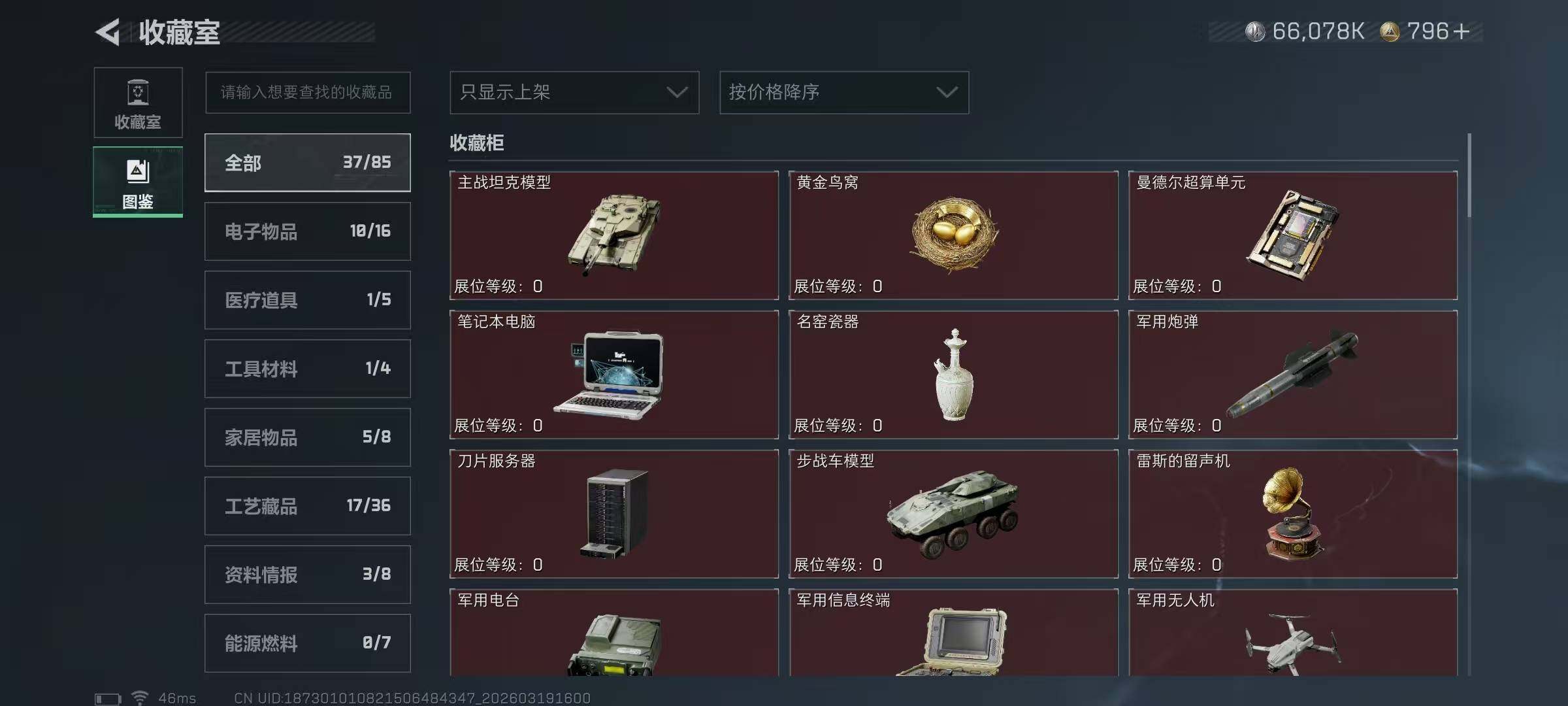Click the battery status icon
The width and height of the screenshot is (1568, 706).
coord(108,699)
